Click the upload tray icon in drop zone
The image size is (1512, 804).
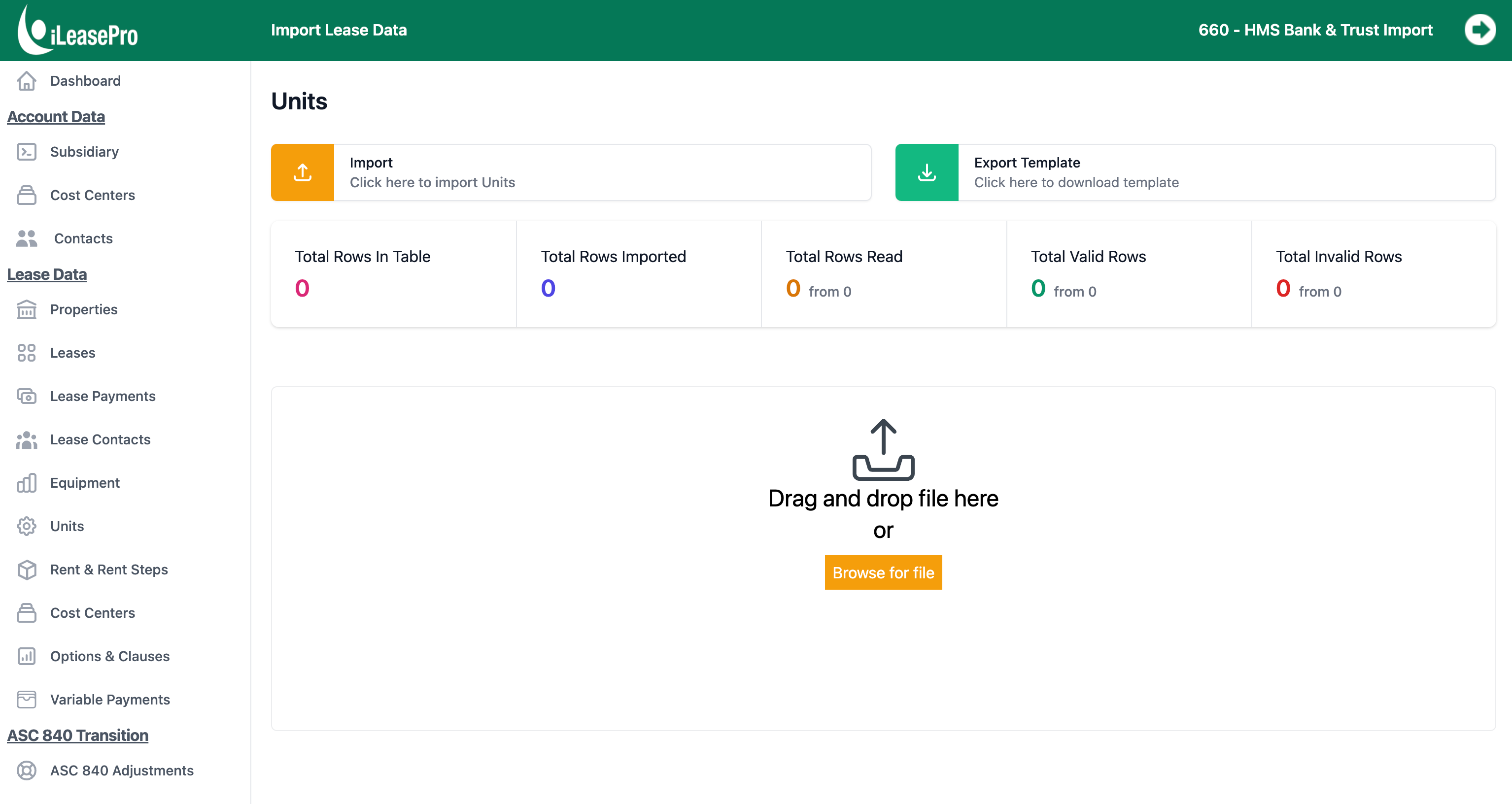point(883,450)
